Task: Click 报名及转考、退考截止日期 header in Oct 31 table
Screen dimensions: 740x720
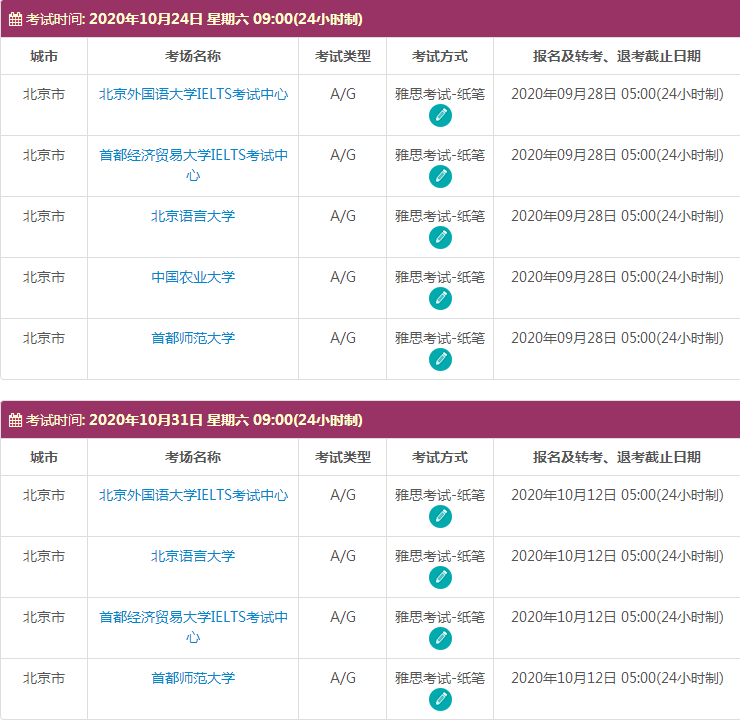Action: pos(617,457)
